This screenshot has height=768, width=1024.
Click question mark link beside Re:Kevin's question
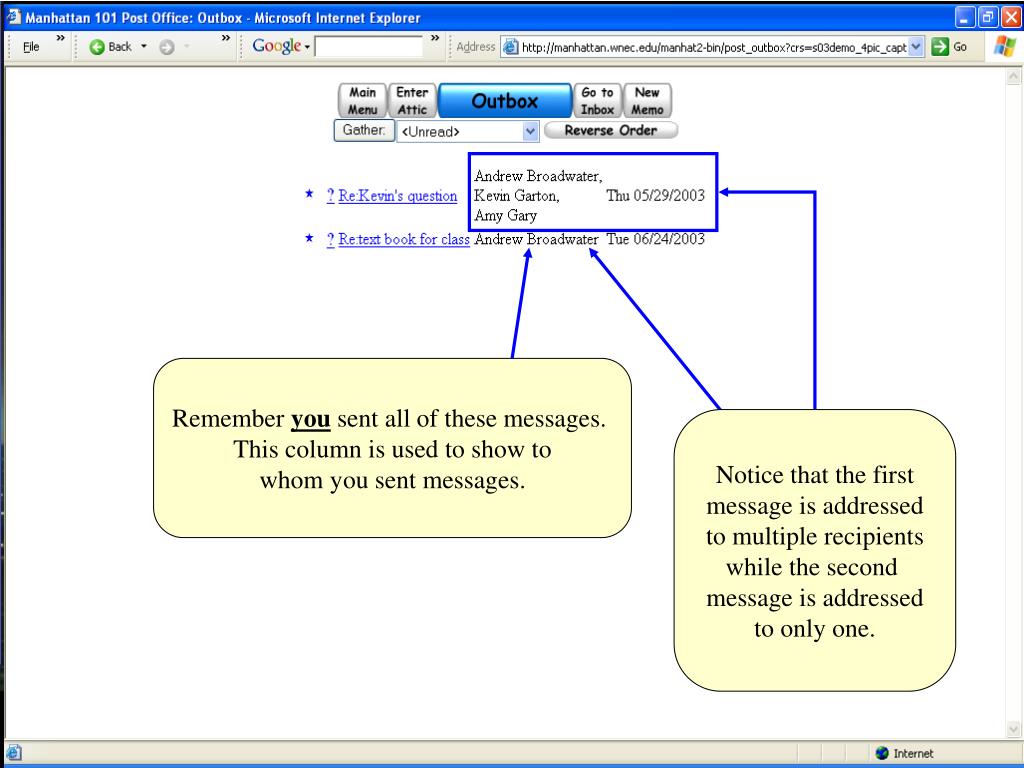[330, 195]
